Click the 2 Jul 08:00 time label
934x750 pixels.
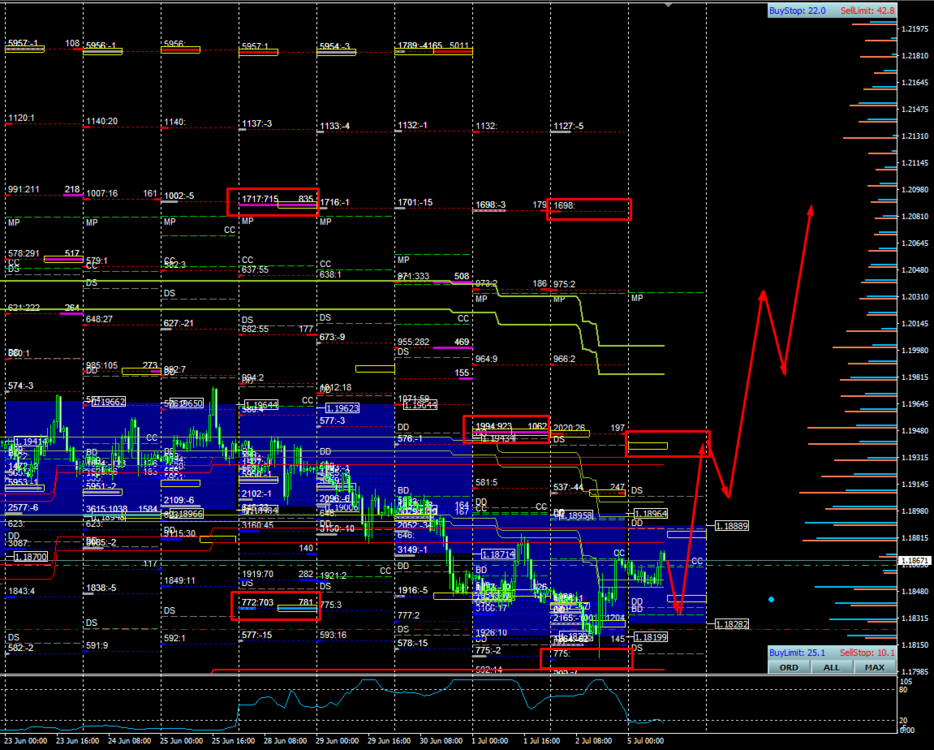[x=594, y=741]
